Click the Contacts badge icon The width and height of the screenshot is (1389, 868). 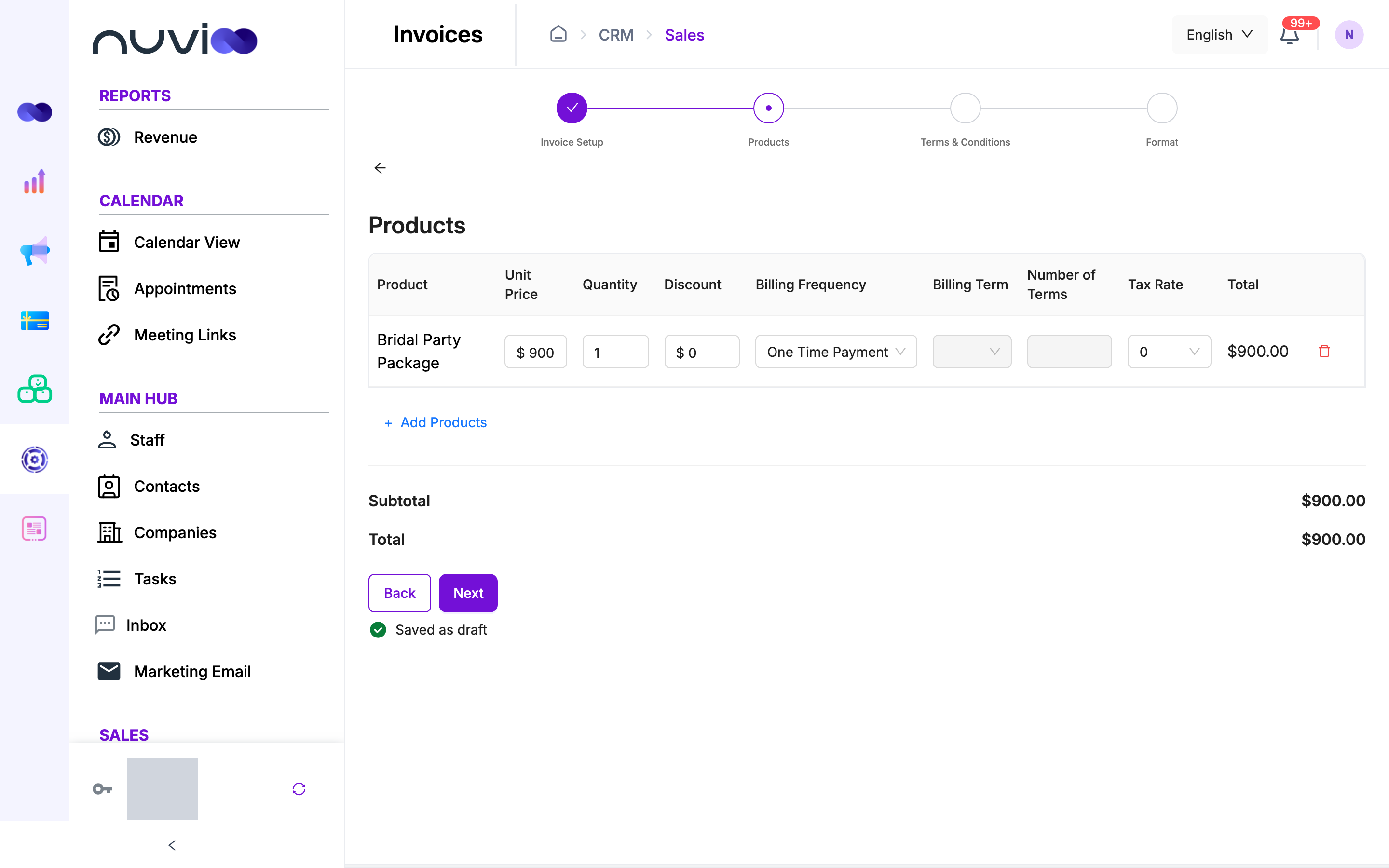click(x=109, y=486)
